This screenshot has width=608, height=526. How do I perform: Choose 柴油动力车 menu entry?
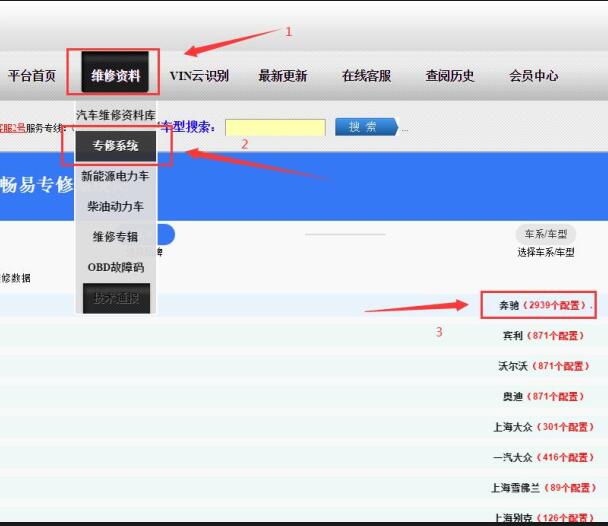[x=116, y=206]
